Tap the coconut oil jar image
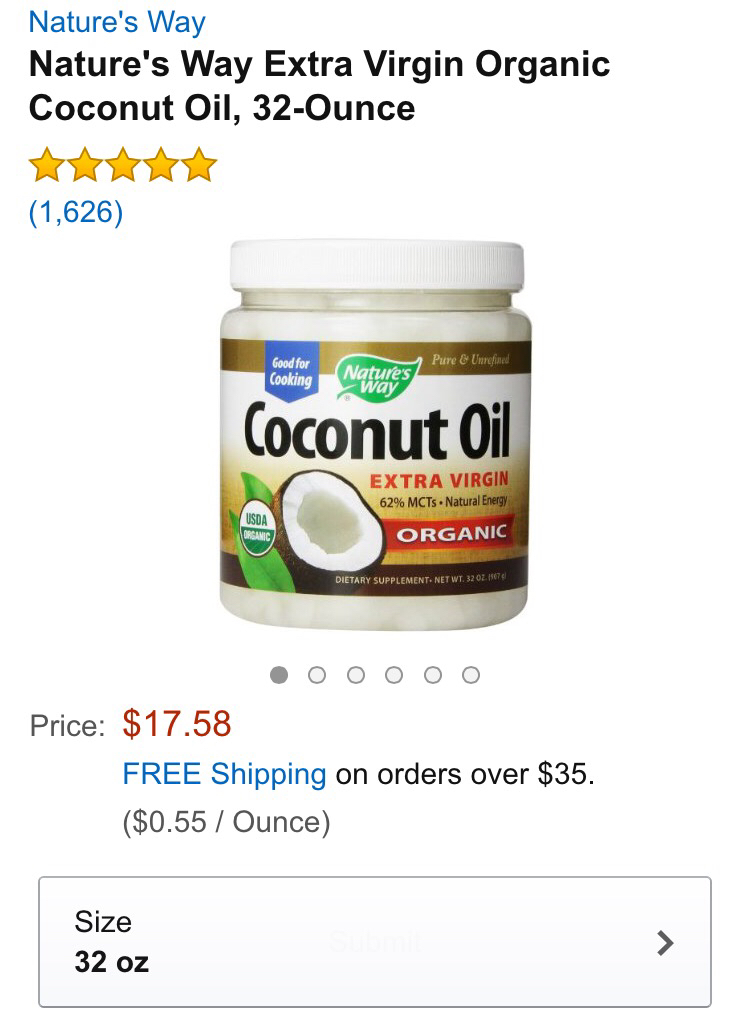The height and width of the screenshot is (1018, 750). tap(376, 434)
